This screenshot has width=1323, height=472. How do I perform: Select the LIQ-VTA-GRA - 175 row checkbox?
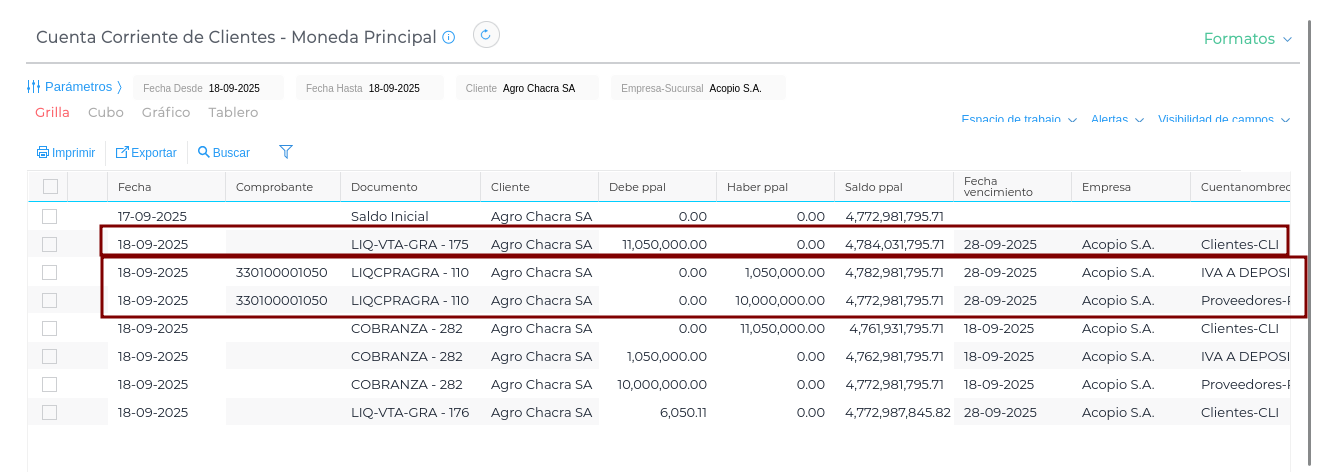pos(50,244)
